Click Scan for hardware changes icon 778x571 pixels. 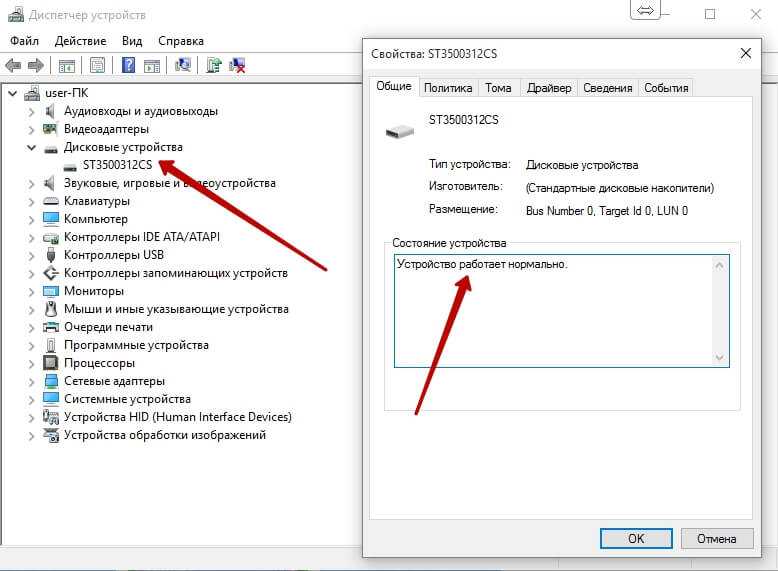(x=183, y=65)
